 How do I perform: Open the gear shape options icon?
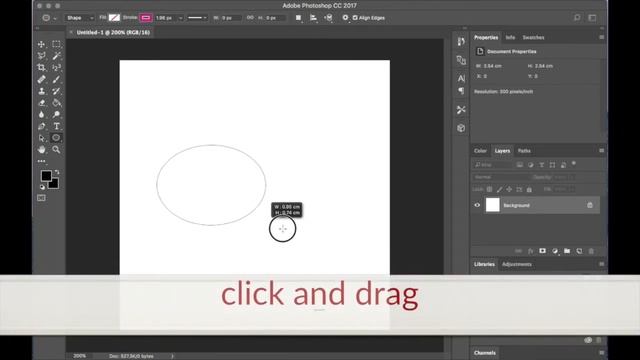(x=345, y=18)
